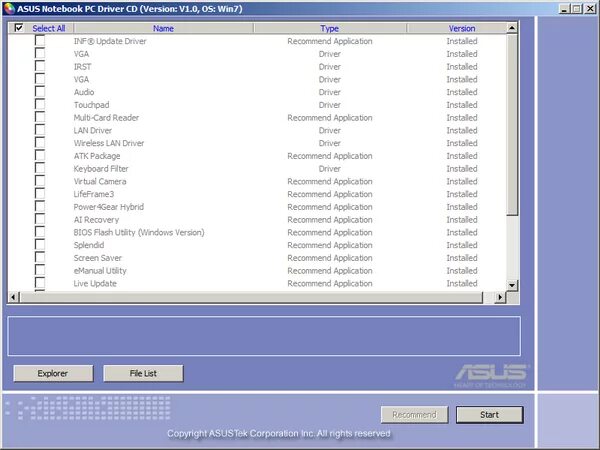Check the IRST driver checkbox
This screenshot has width=600, height=450.
40,66
